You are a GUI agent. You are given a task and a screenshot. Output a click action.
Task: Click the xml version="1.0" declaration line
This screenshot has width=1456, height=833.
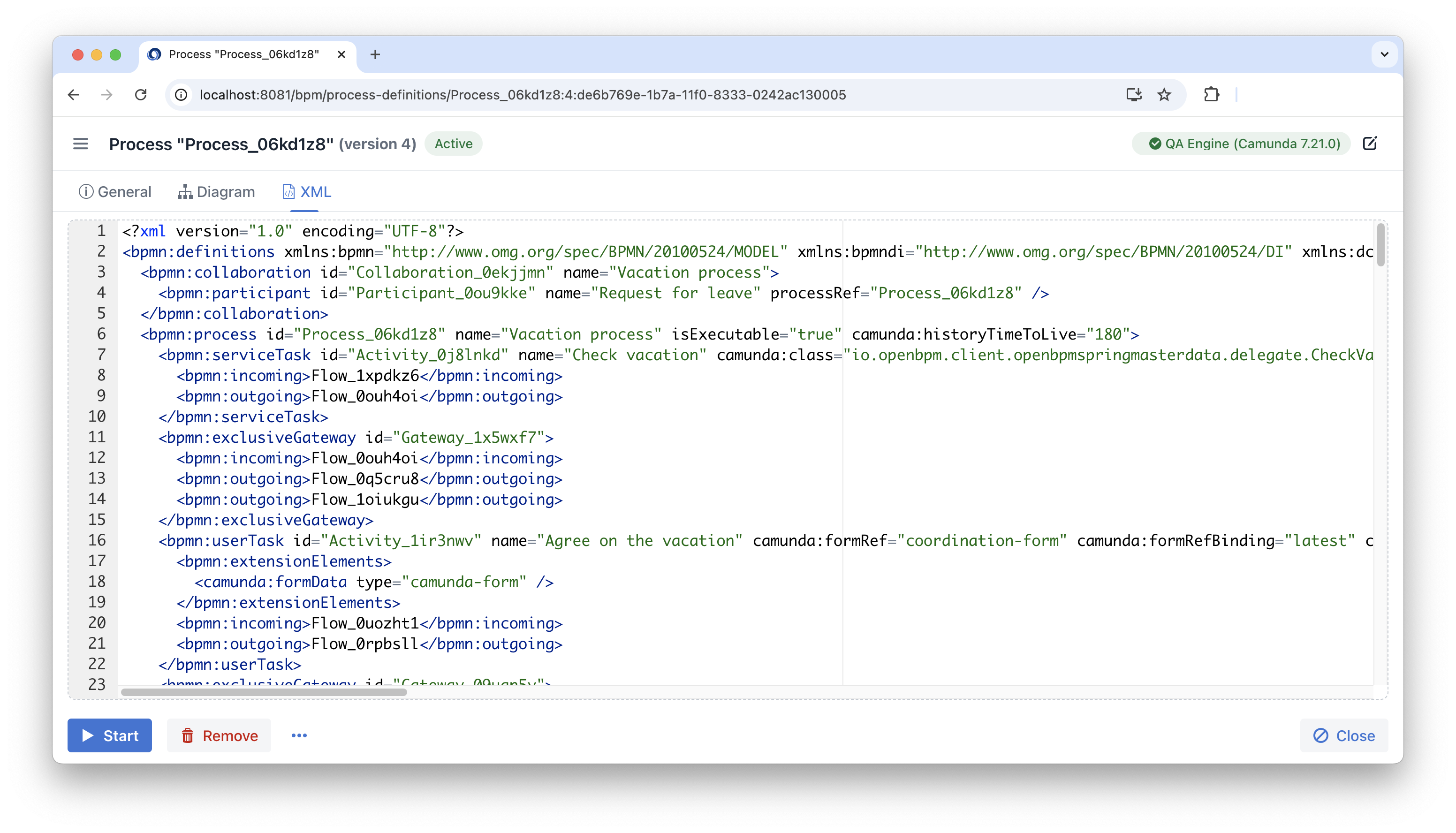[293, 231]
